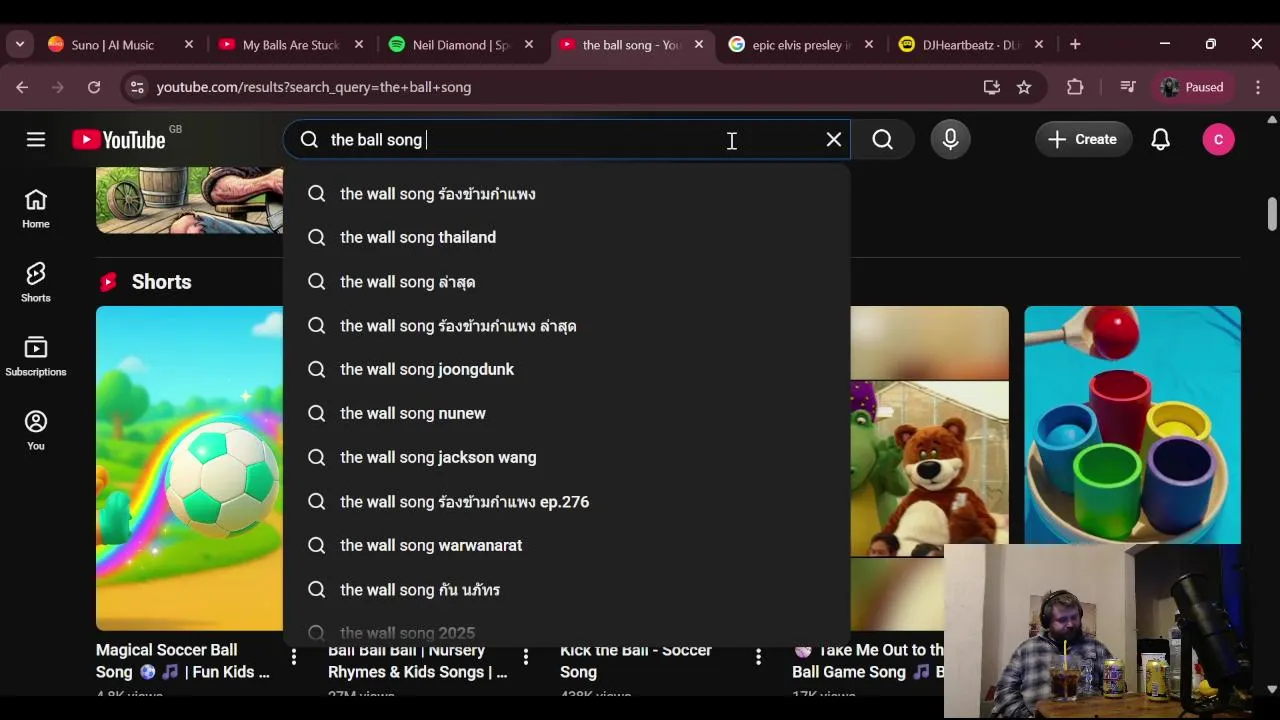Select suggestion the wall song joongdunk
The width and height of the screenshot is (1280, 720).
[x=567, y=370]
